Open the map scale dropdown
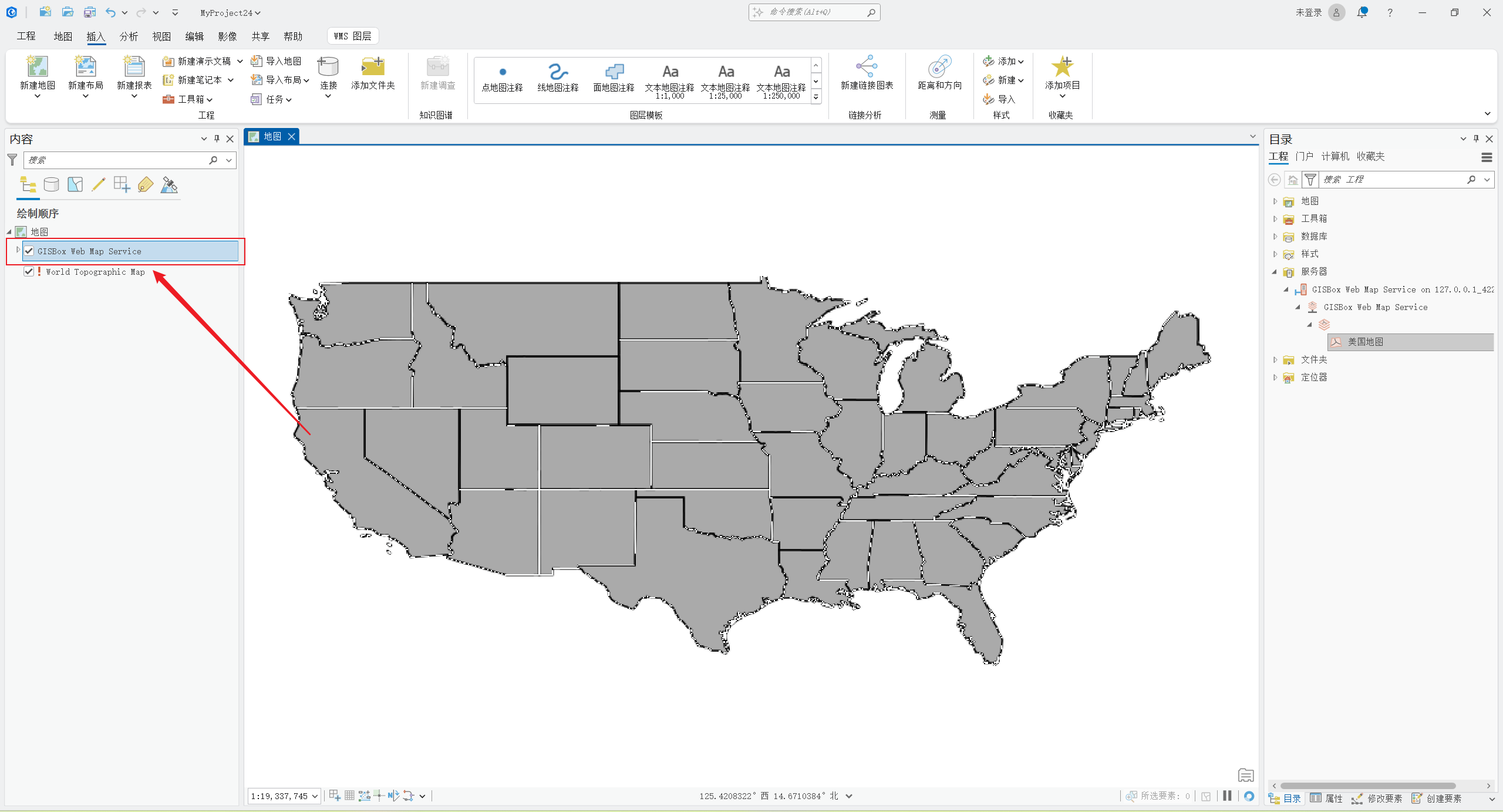 tap(315, 796)
